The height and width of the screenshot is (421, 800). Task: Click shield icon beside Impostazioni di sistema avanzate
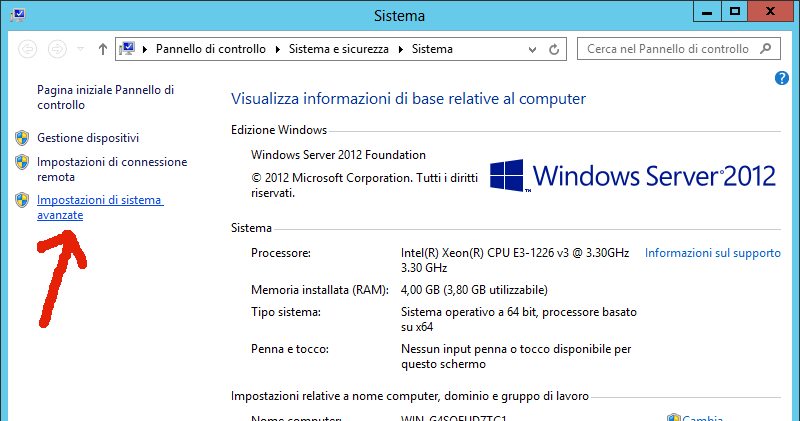[x=22, y=200]
